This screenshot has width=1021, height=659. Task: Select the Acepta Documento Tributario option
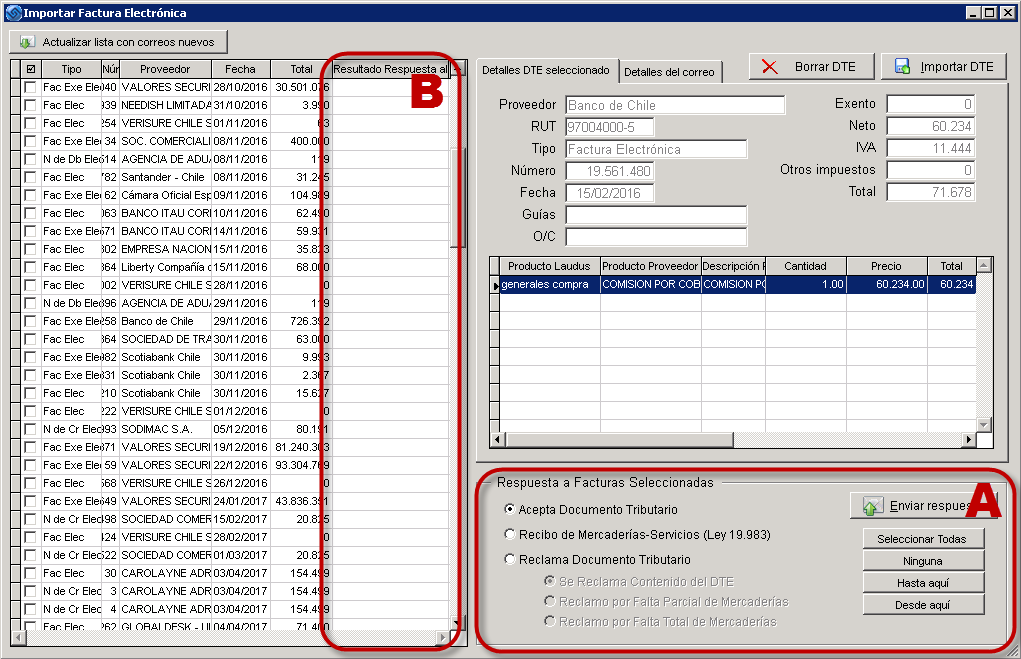[510, 509]
